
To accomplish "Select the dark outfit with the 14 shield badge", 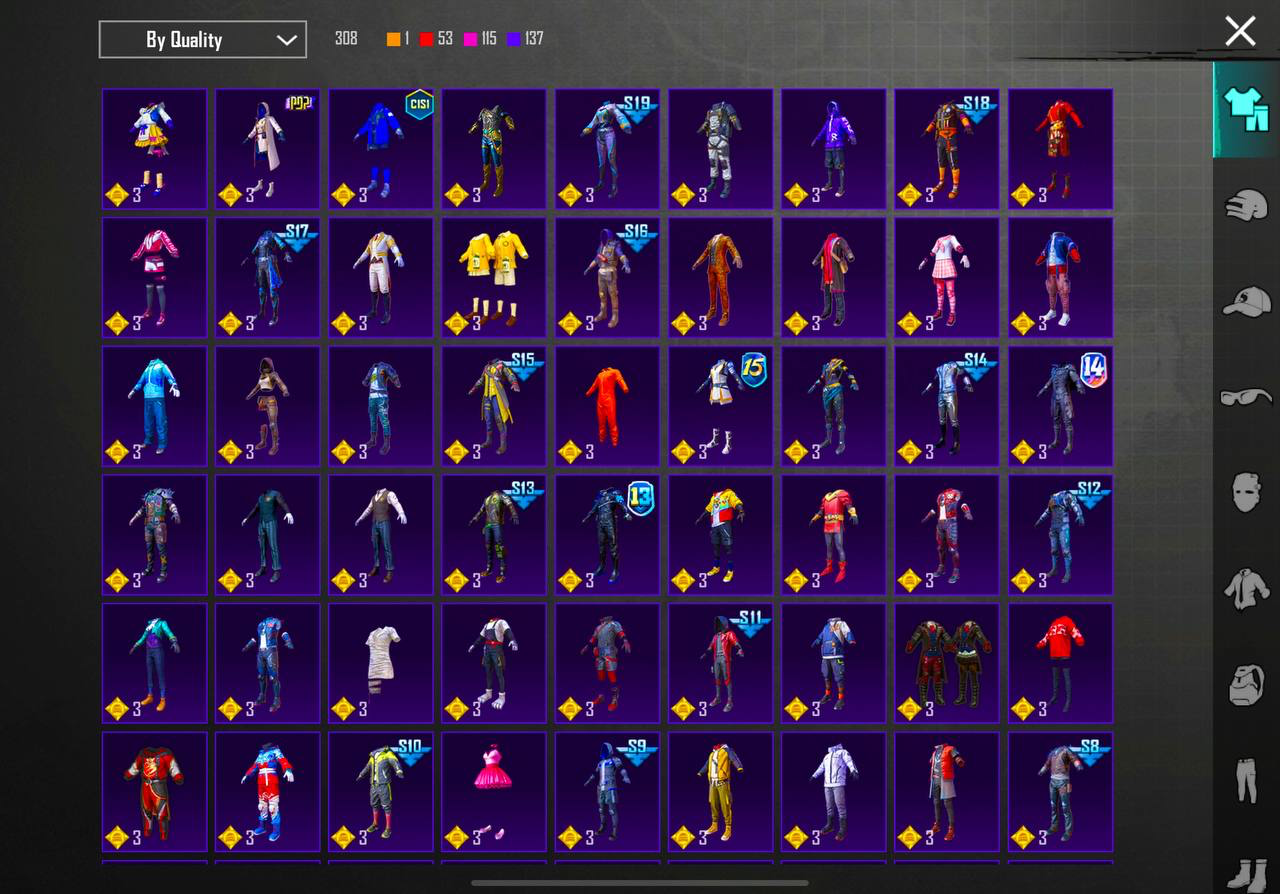I will (x=1060, y=406).
